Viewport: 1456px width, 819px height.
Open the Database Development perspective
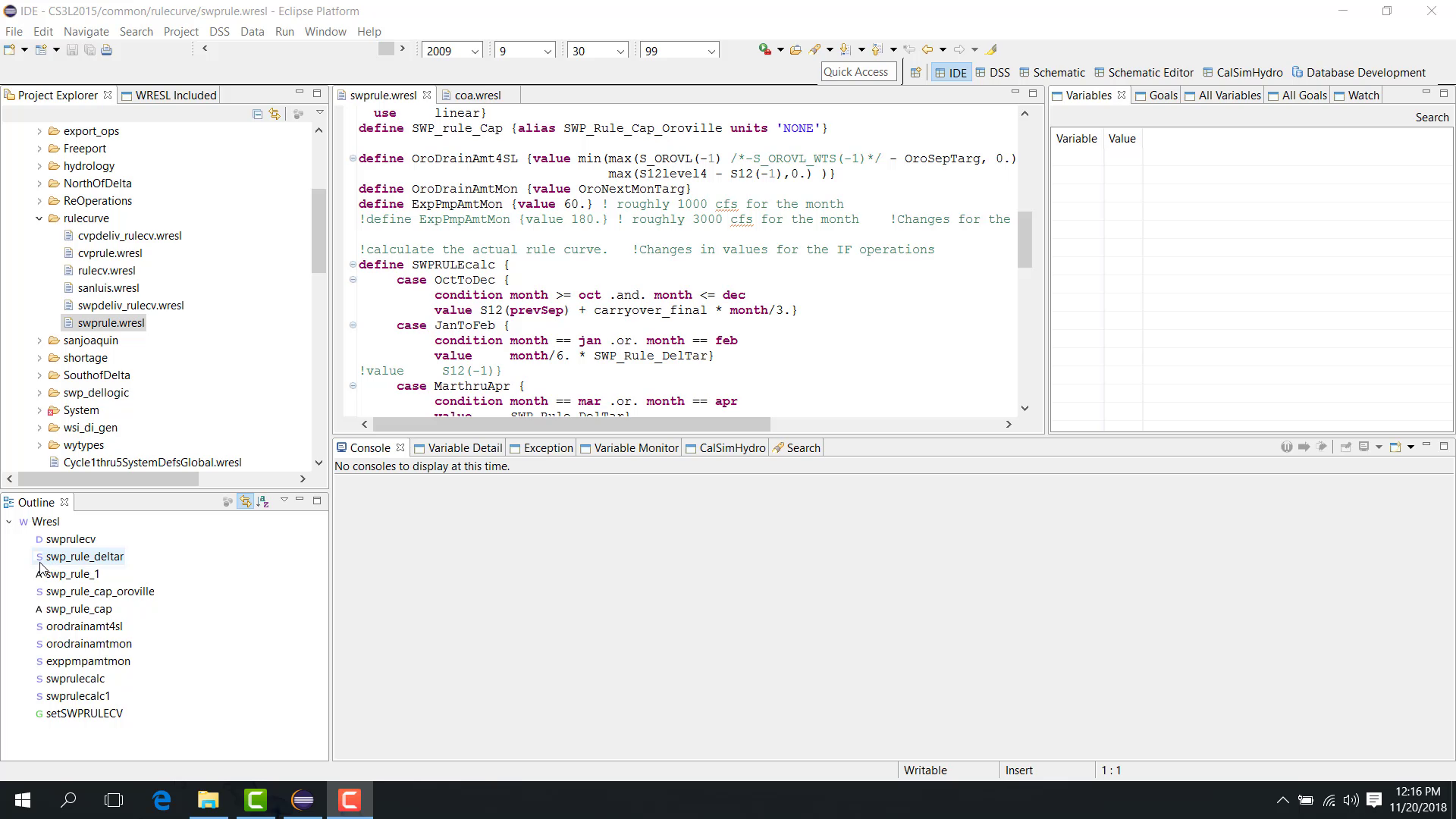(x=1359, y=73)
